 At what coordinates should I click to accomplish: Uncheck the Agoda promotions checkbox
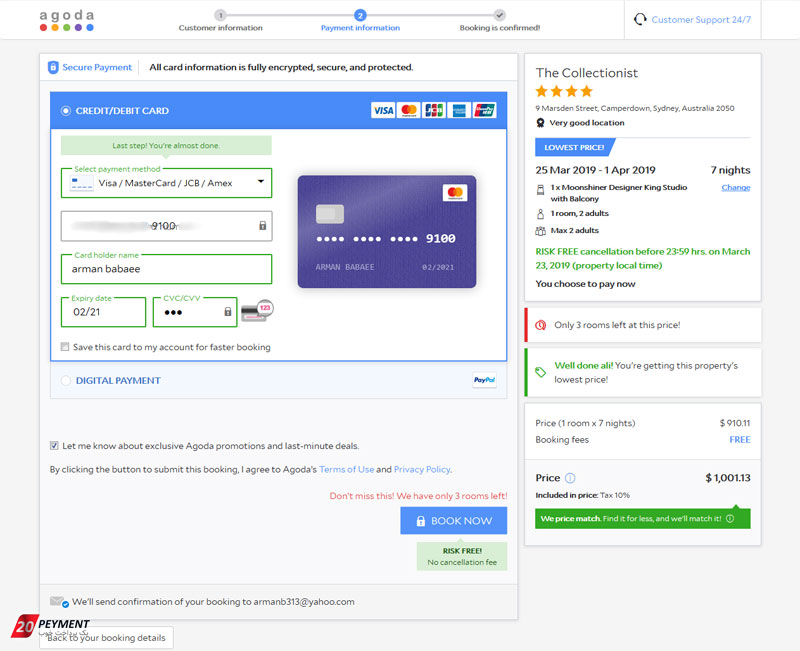click(54, 445)
